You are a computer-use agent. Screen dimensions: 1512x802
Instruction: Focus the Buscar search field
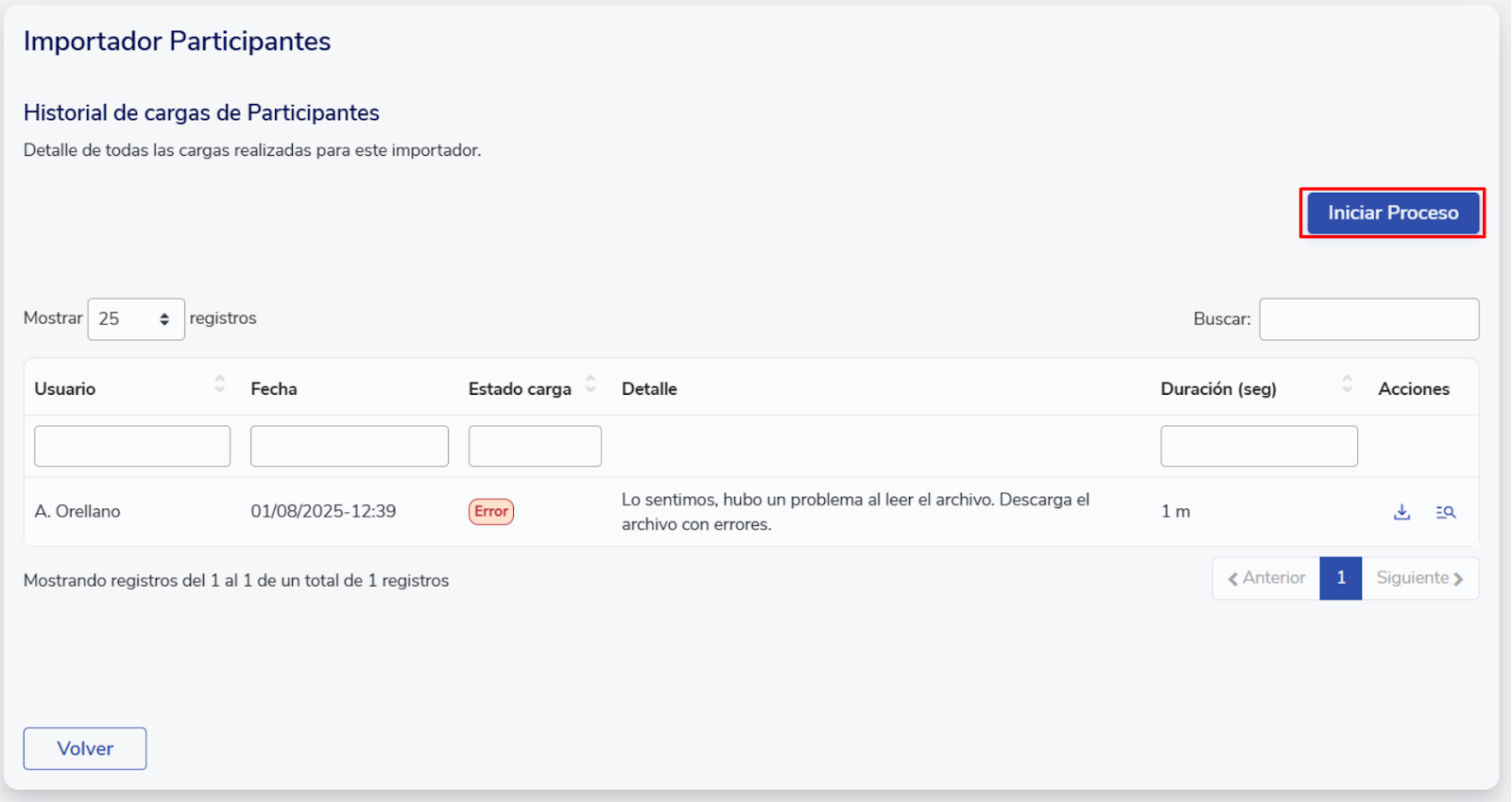(x=1368, y=319)
